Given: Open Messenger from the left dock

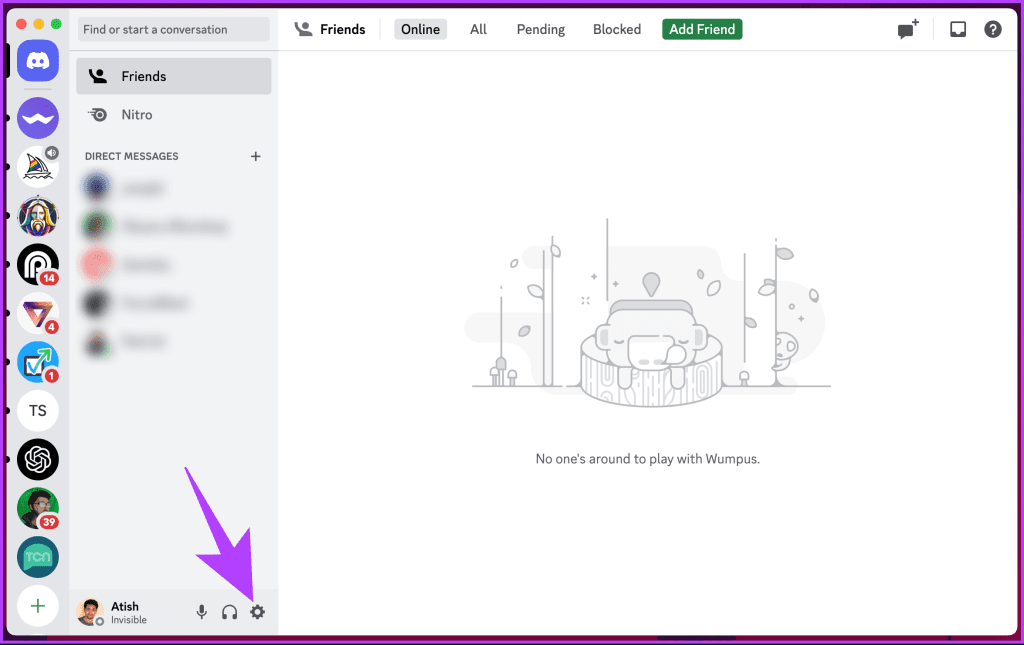Looking at the screenshot, I should coord(38,117).
